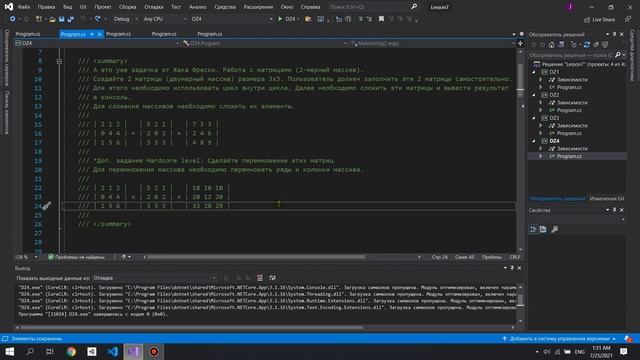Screen dimensions: 640x360
Task: Click the VS Code icon in taskbar
Action: 113,352
